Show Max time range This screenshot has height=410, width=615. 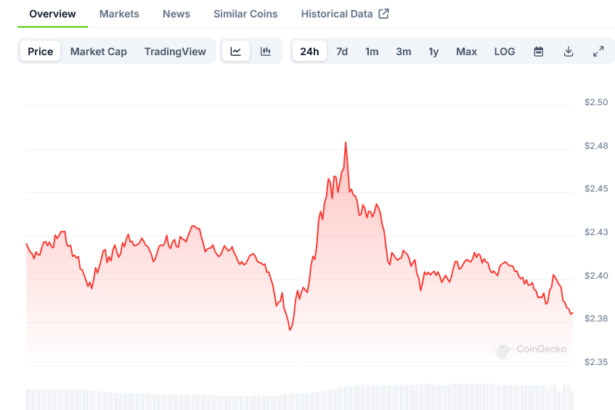466,51
